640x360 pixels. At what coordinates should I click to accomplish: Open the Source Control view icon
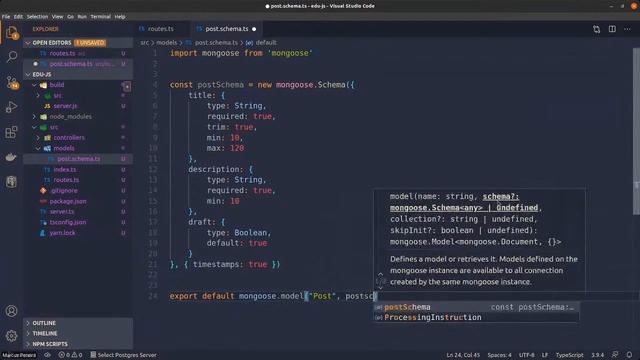click(11, 82)
